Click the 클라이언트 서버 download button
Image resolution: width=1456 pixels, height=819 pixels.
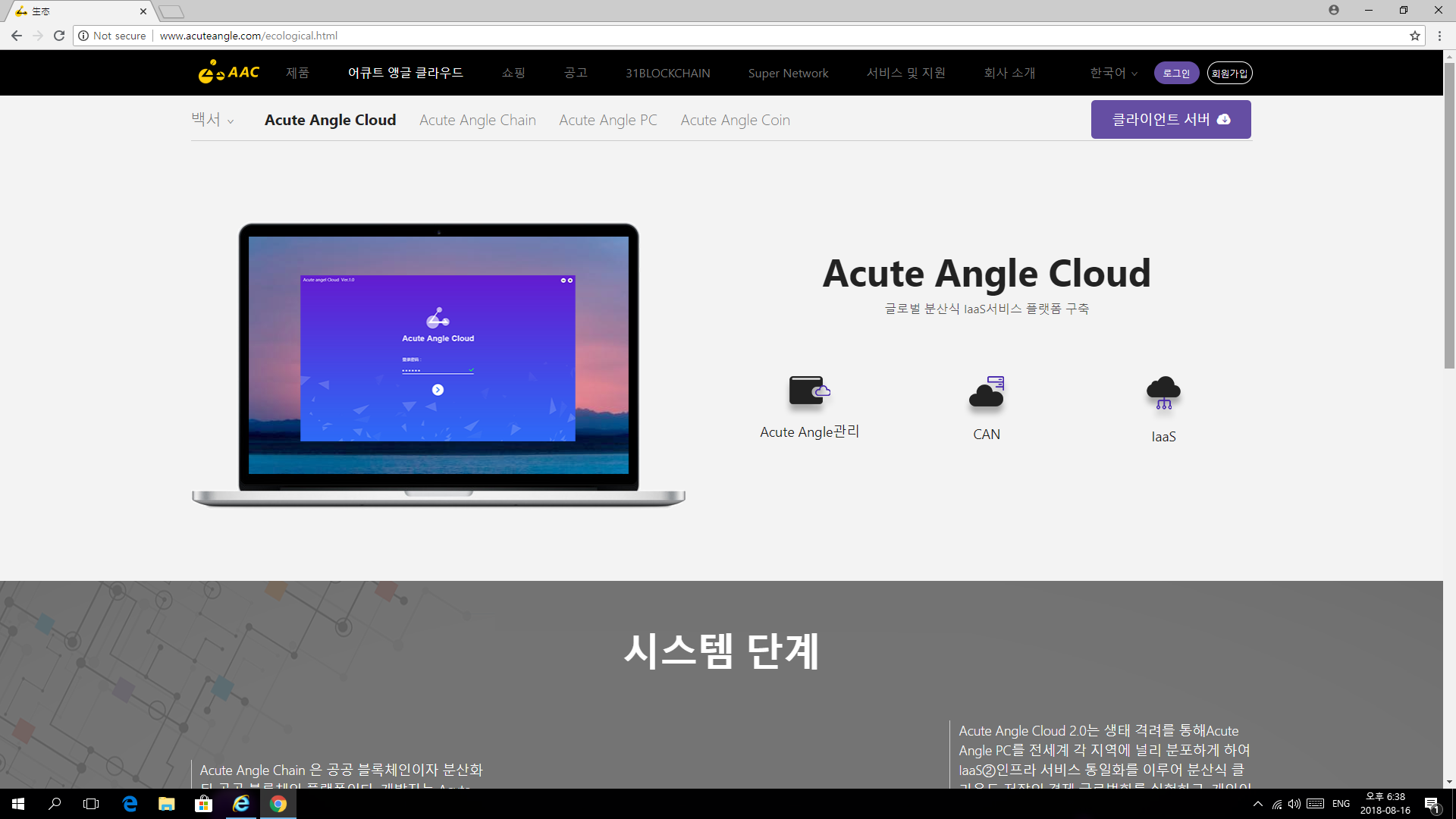pos(1170,119)
